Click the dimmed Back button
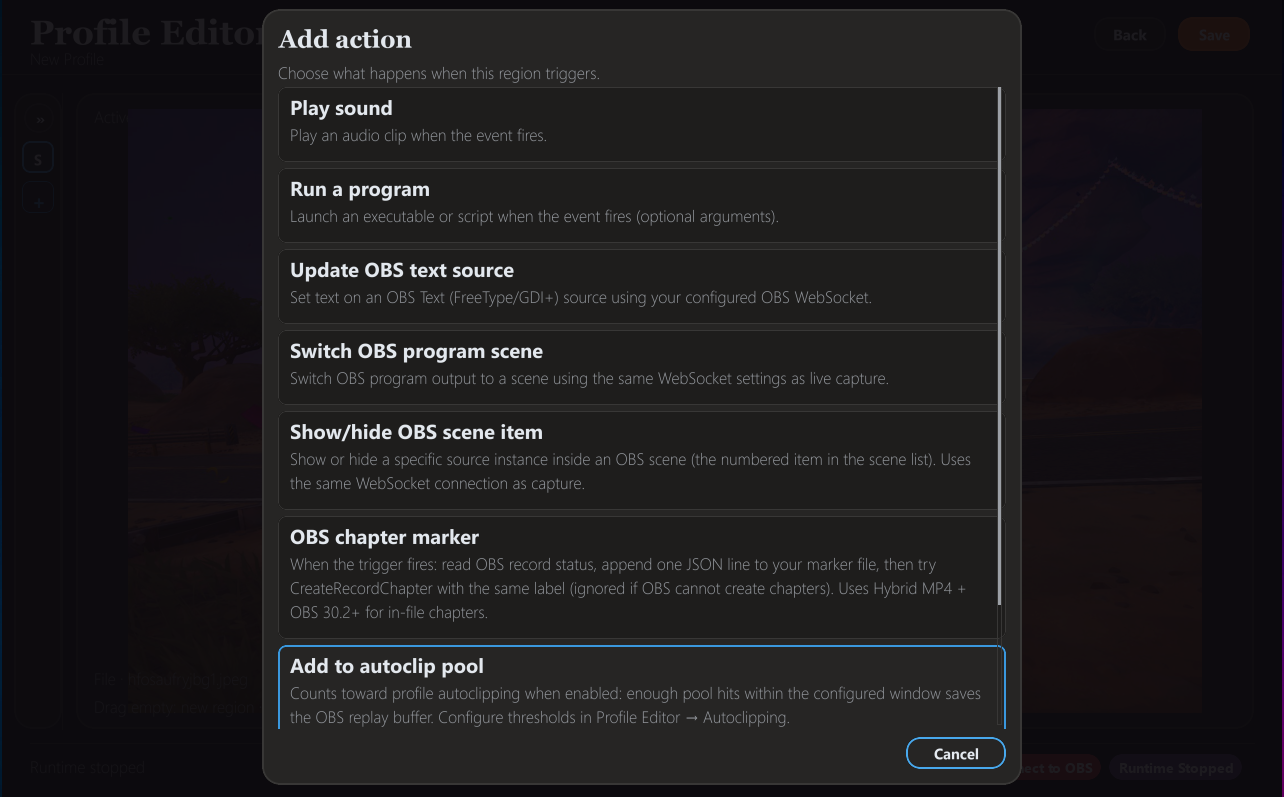Viewport: 1284px width, 797px height. click(x=1130, y=35)
